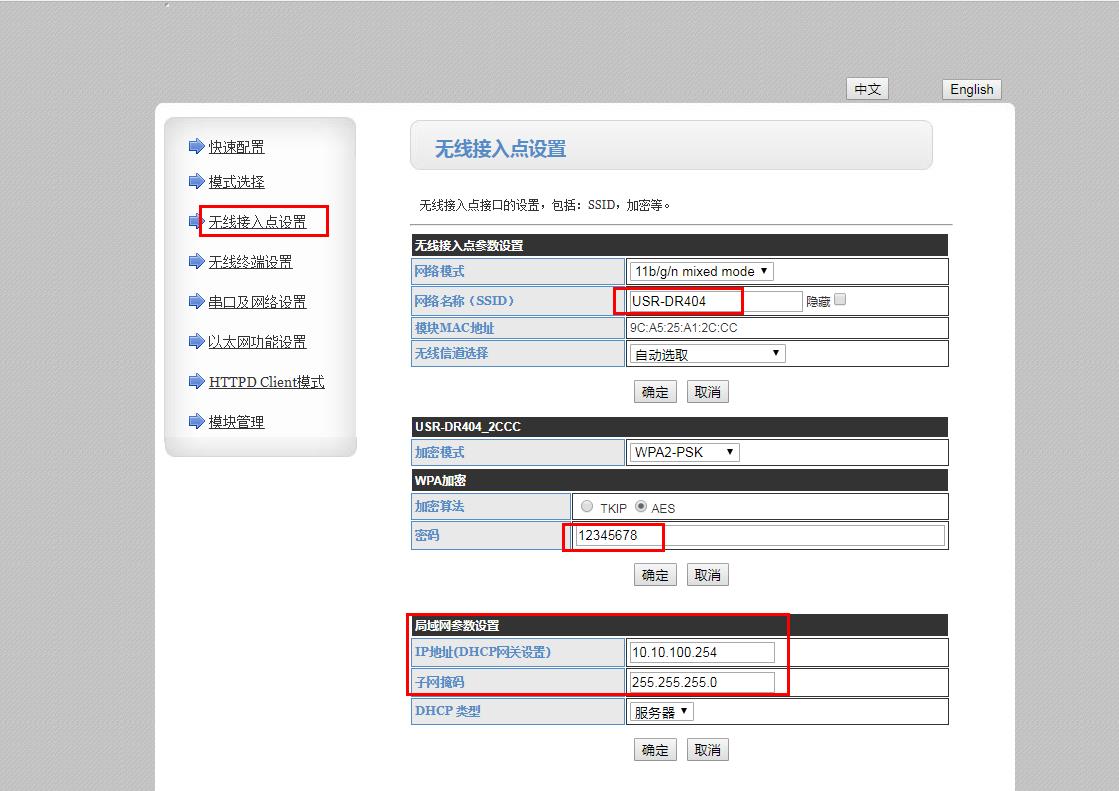
Task: Select the TKIP encryption radio button
Action: tap(587, 507)
